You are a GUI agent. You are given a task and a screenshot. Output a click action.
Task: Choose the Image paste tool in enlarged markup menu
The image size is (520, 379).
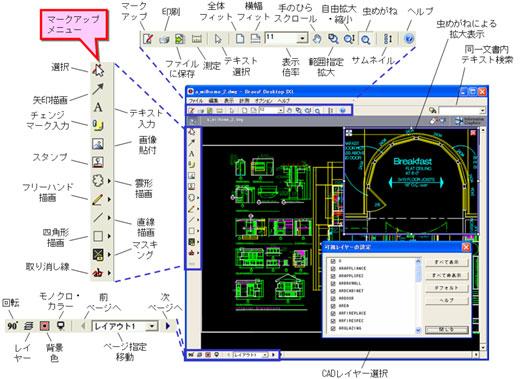click(x=98, y=144)
